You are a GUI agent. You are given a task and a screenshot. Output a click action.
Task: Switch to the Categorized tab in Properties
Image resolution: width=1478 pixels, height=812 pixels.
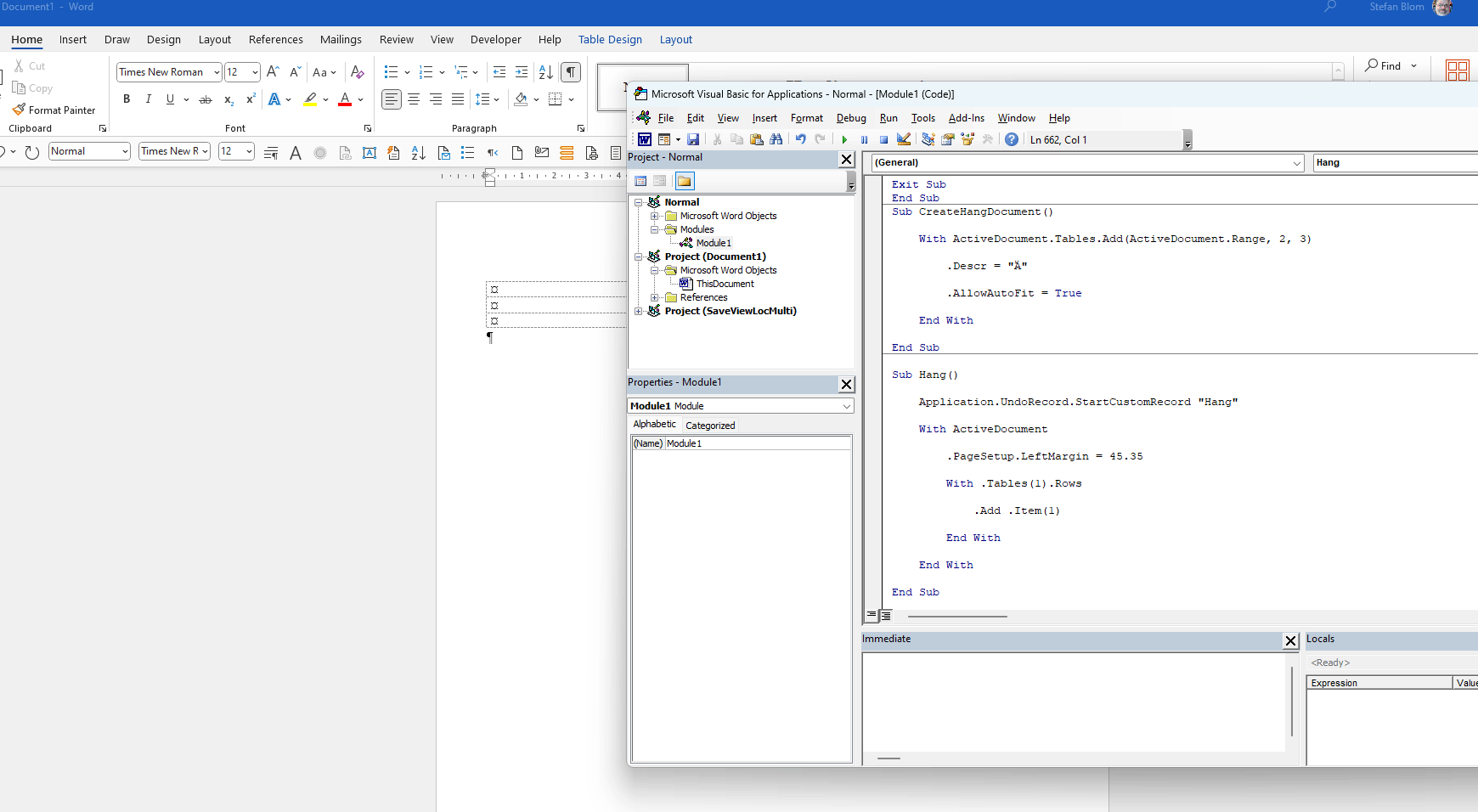tap(710, 426)
